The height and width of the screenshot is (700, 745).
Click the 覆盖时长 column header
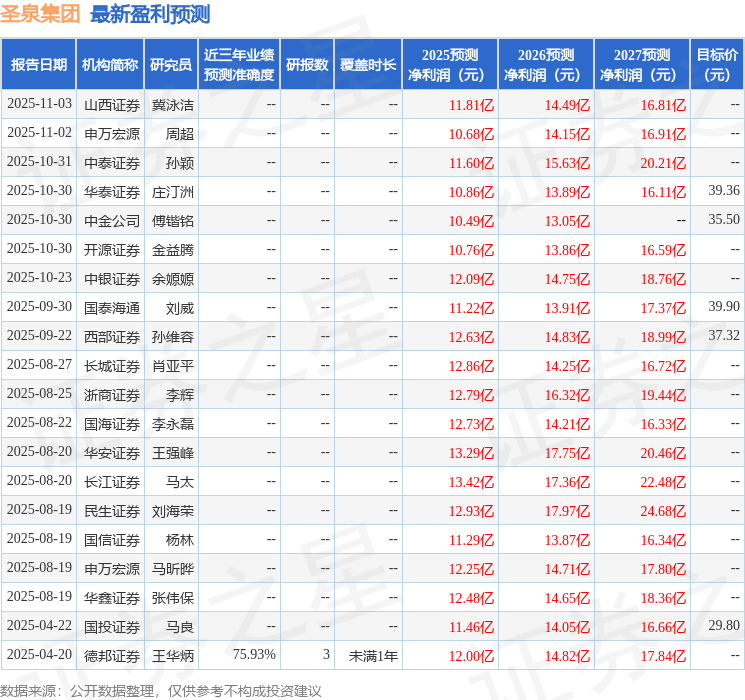click(368, 65)
